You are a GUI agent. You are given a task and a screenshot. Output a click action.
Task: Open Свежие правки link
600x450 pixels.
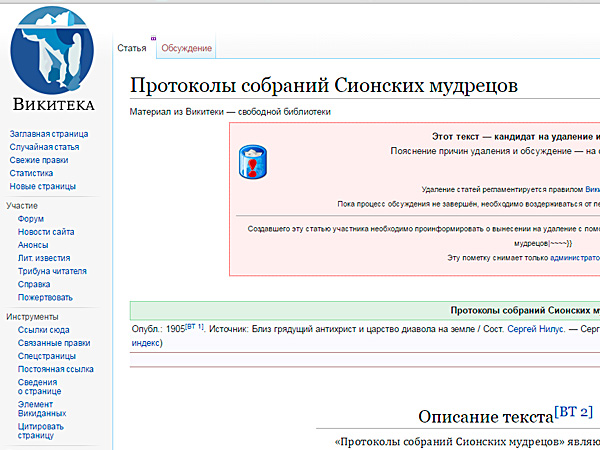tap(39, 160)
